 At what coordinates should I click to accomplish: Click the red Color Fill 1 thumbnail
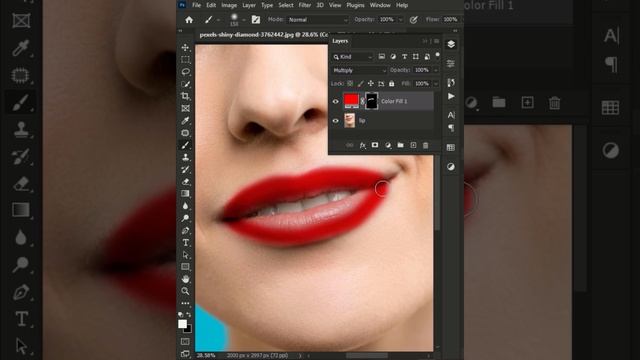(x=351, y=101)
